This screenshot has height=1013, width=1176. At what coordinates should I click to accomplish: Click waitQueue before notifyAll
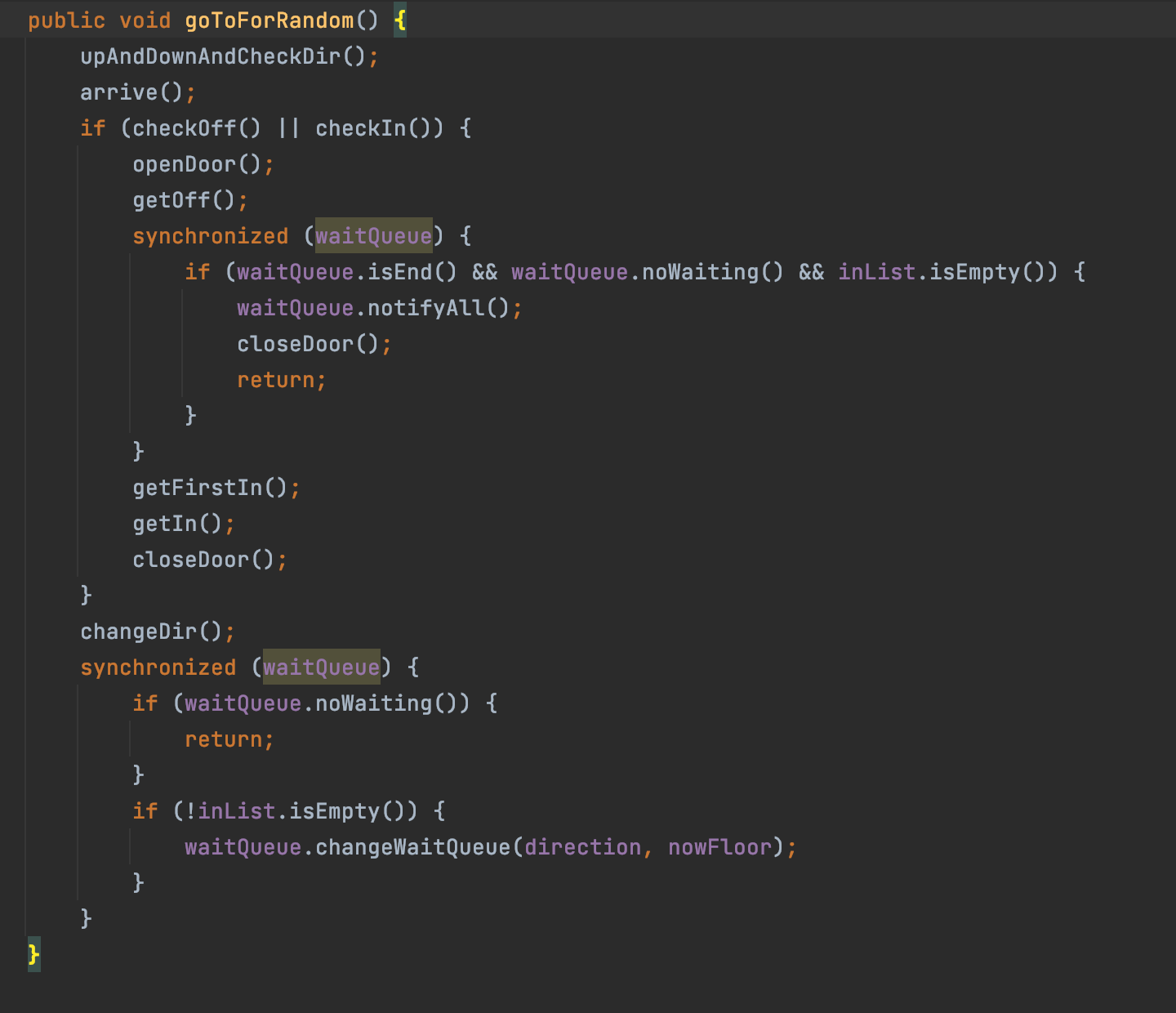tap(295, 307)
